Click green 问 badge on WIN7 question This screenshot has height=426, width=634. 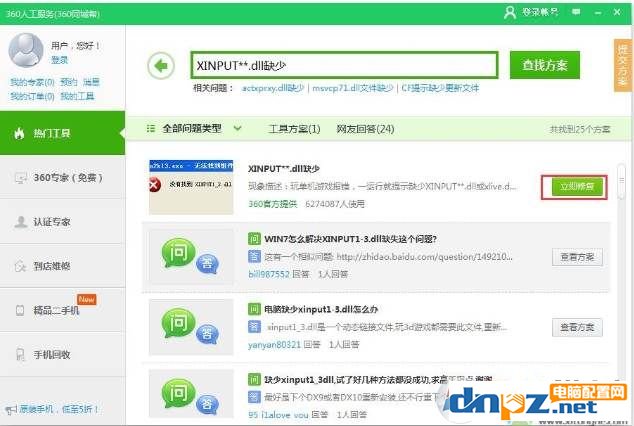tap(254, 239)
